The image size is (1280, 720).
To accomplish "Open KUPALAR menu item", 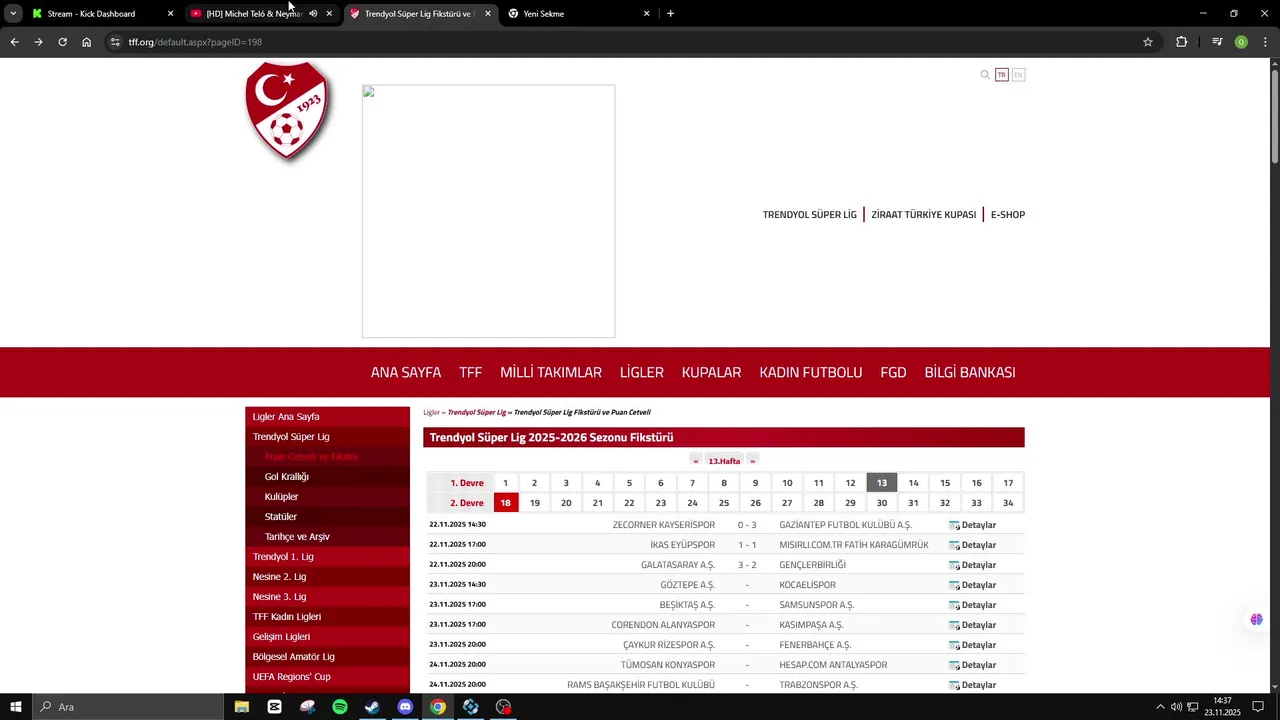I will coord(711,372).
